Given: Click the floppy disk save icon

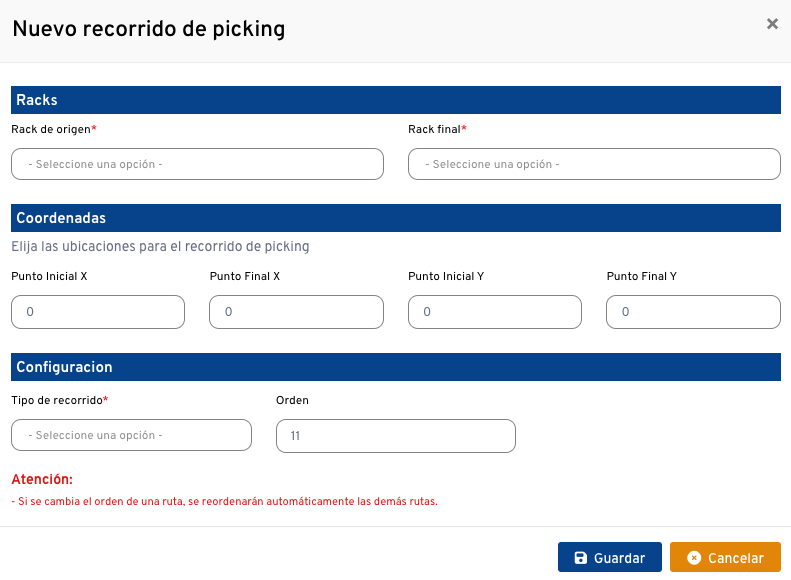Looking at the screenshot, I should [580, 558].
